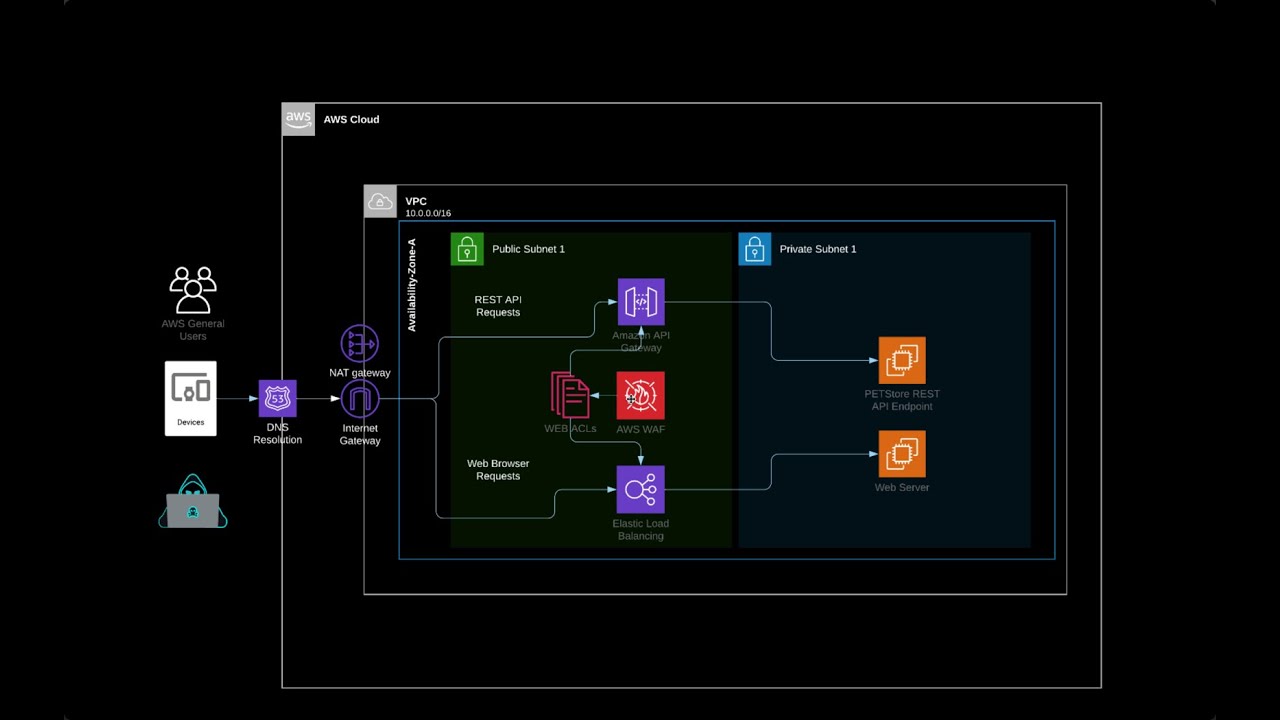This screenshot has height=720, width=1280.
Task: Click the WEB ACLs label
Action: pyautogui.click(x=570, y=428)
